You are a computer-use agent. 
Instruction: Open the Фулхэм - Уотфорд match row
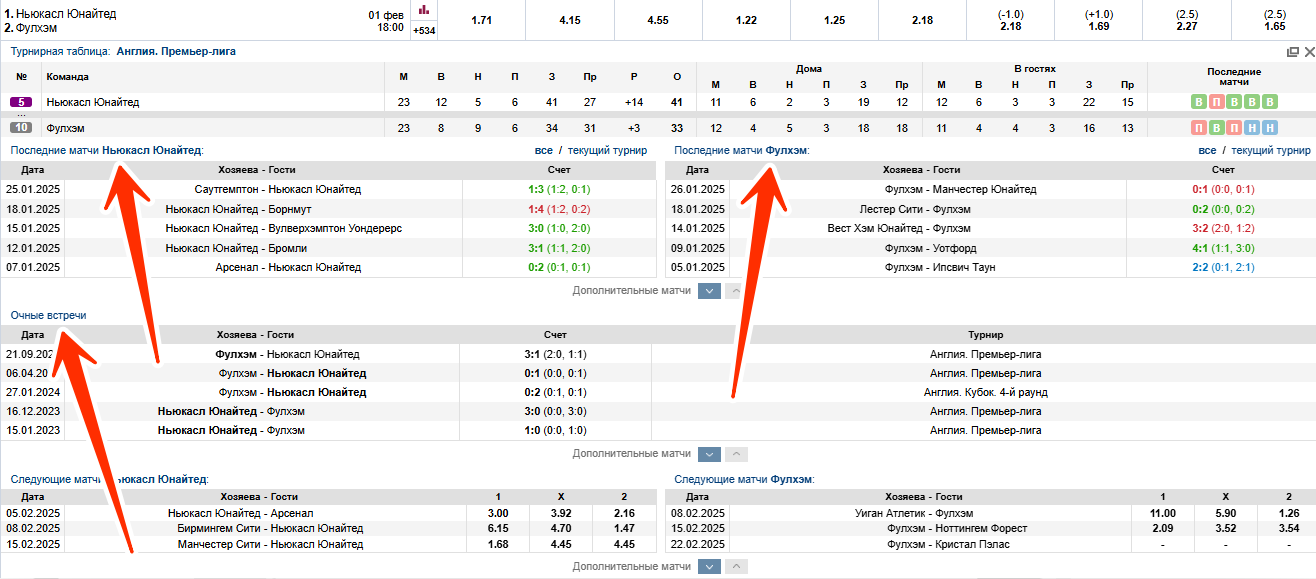click(x=931, y=248)
